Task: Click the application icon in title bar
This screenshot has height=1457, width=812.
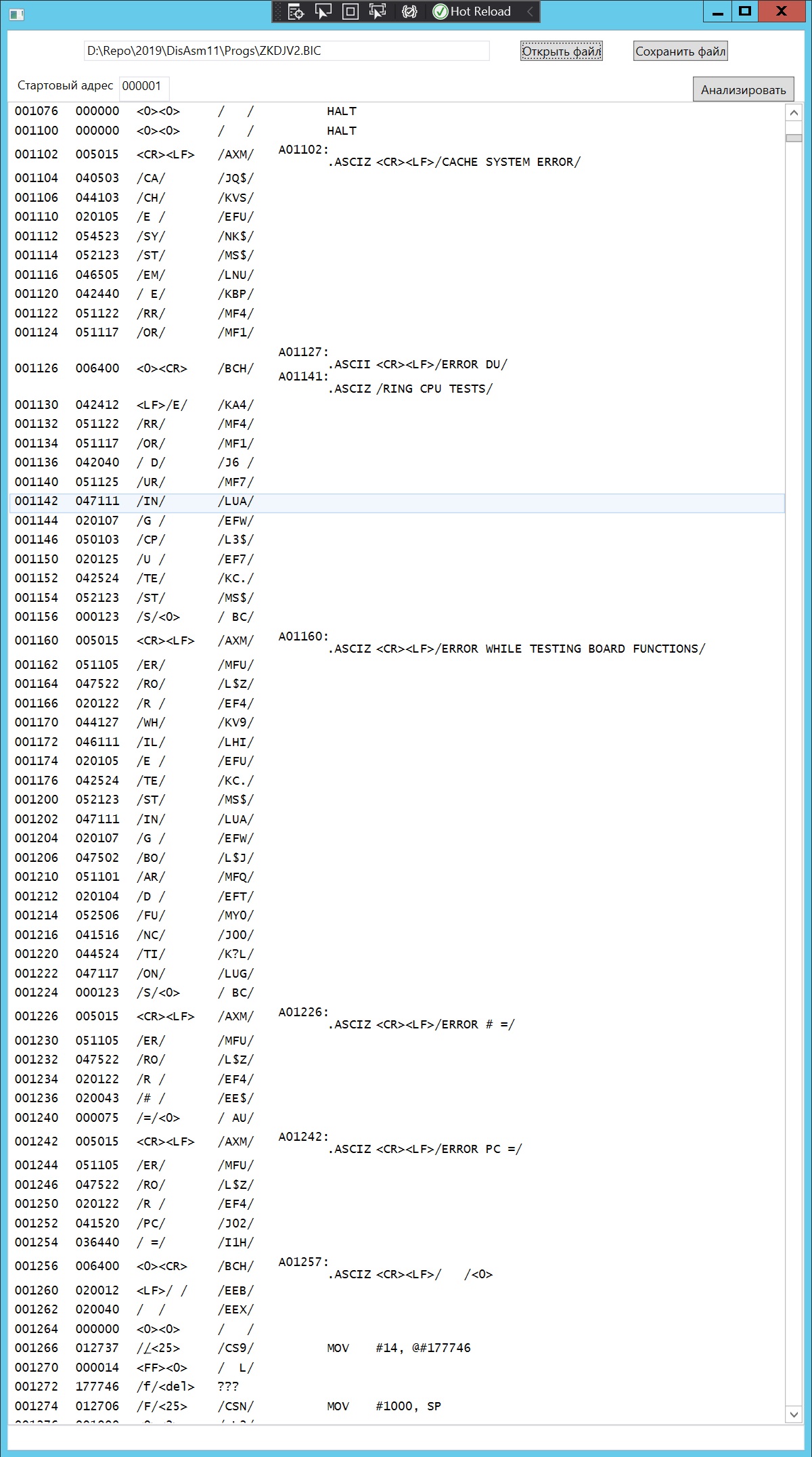Action: (x=16, y=13)
